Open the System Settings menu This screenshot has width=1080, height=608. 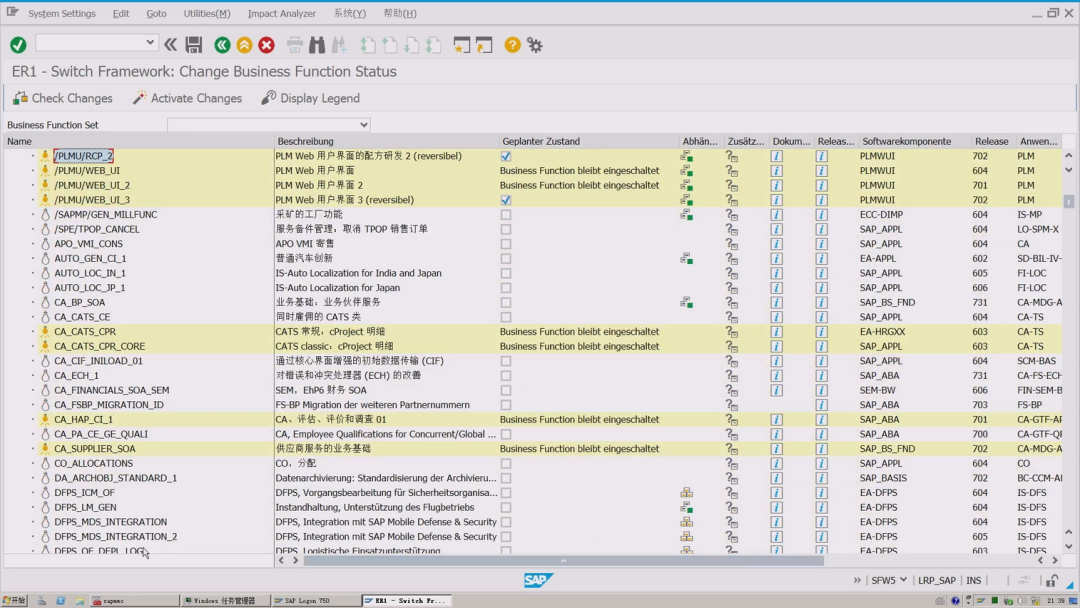point(62,13)
